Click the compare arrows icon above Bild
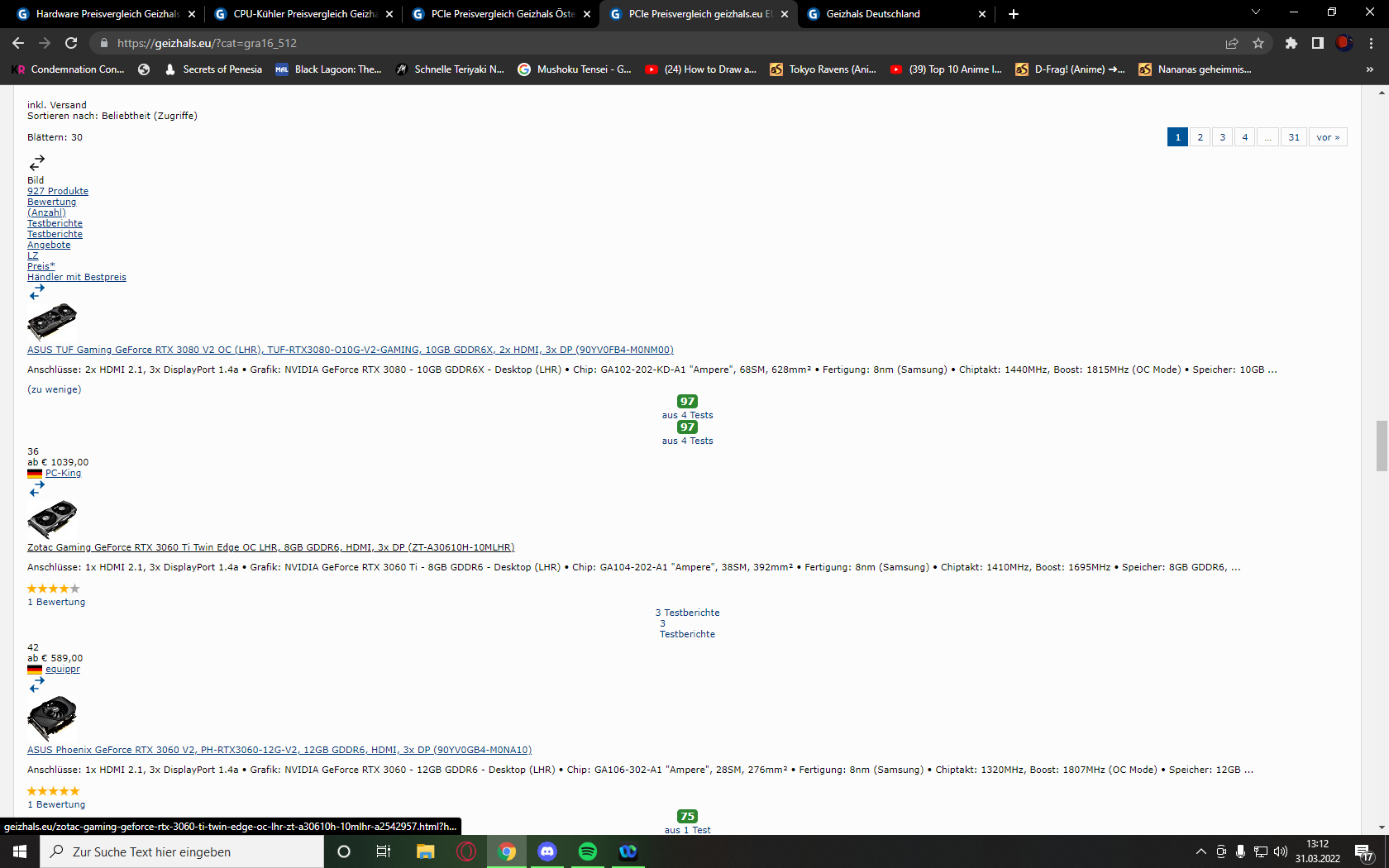The height and width of the screenshot is (868, 1389). [x=36, y=162]
